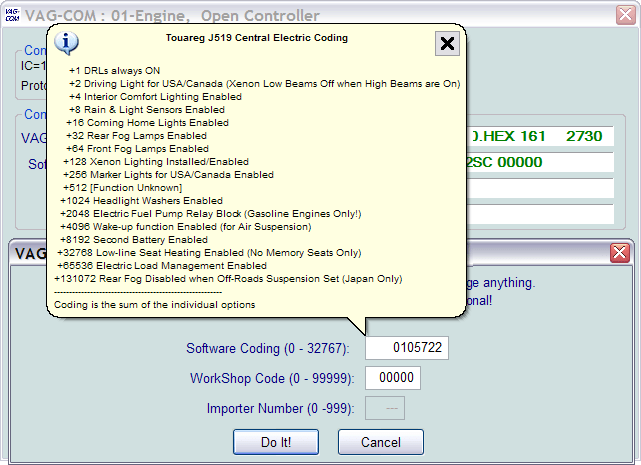
Task: Click '+2 Driving Light for USA/Canada' line
Action: pos(264,84)
